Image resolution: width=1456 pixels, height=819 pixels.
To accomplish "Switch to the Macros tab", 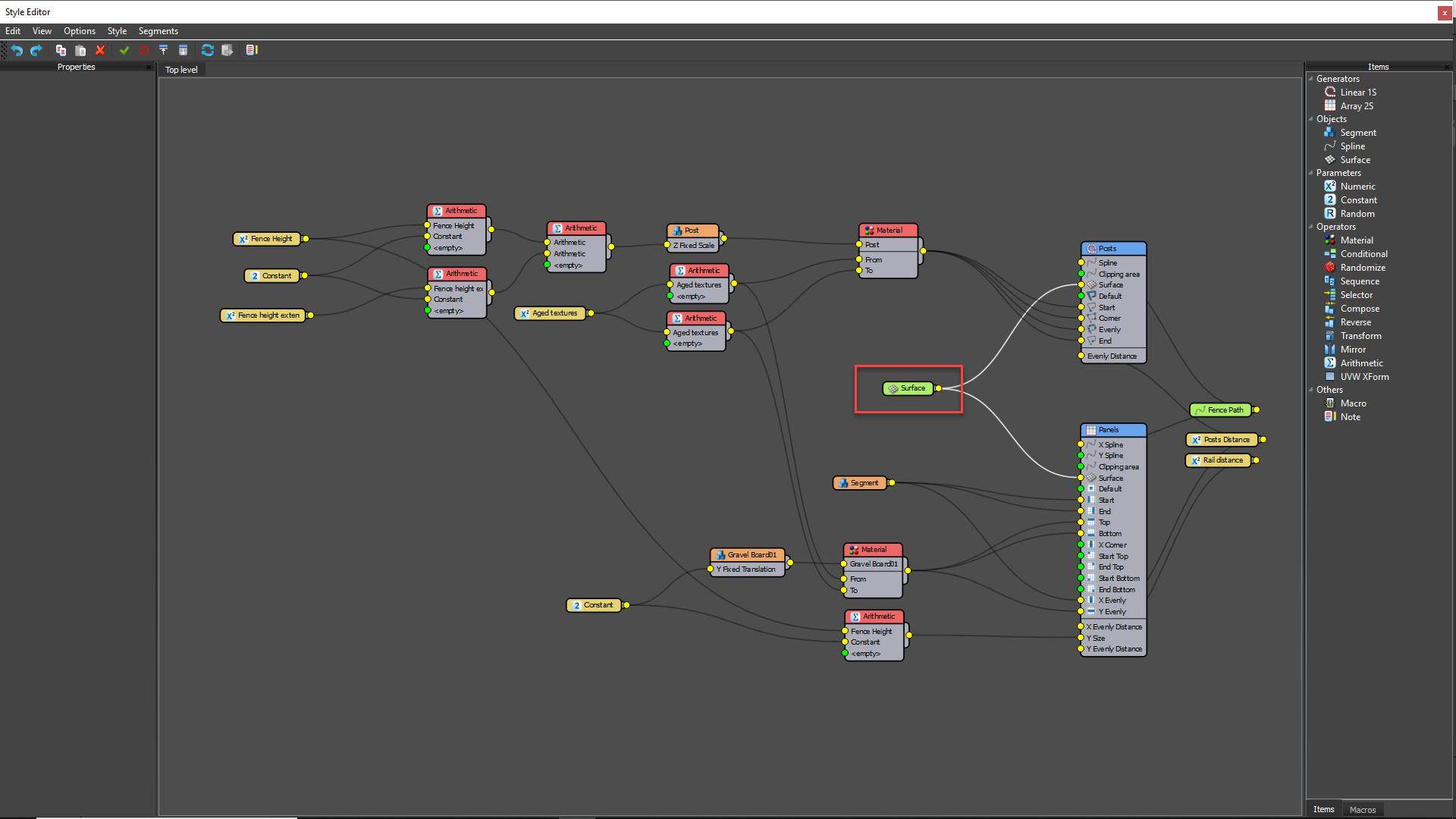I will [x=1362, y=810].
